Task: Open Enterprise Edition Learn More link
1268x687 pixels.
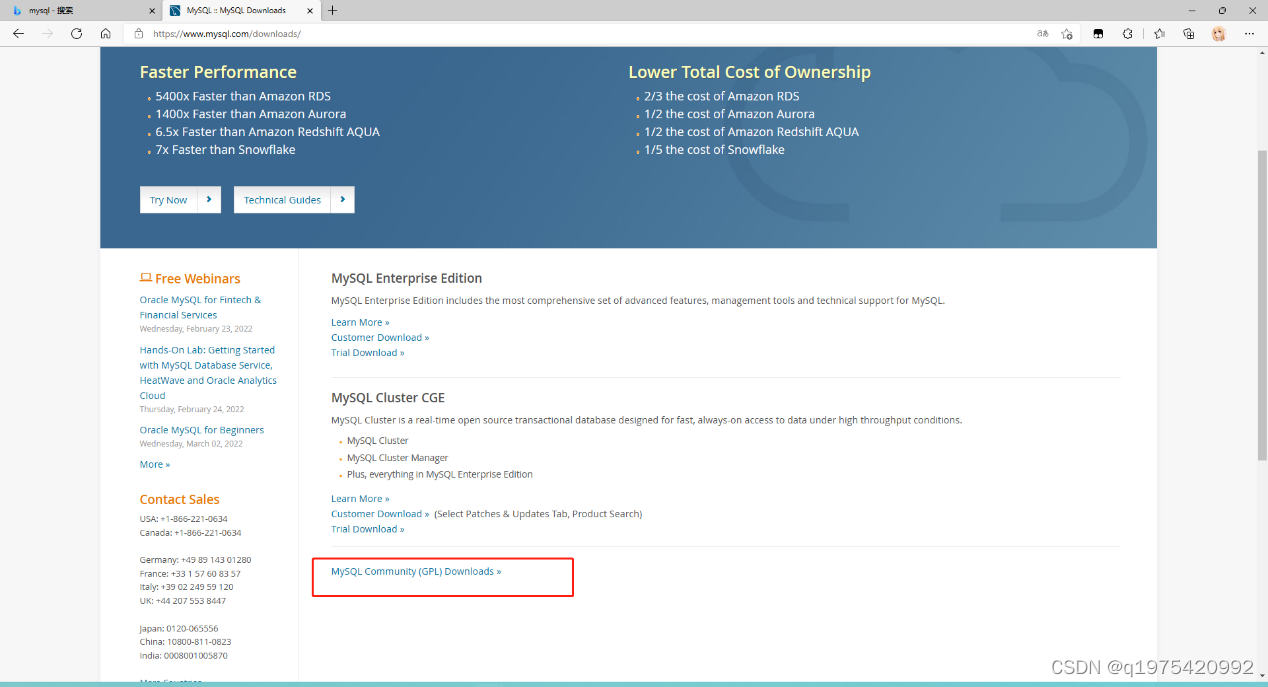Action: pyautogui.click(x=360, y=322)
